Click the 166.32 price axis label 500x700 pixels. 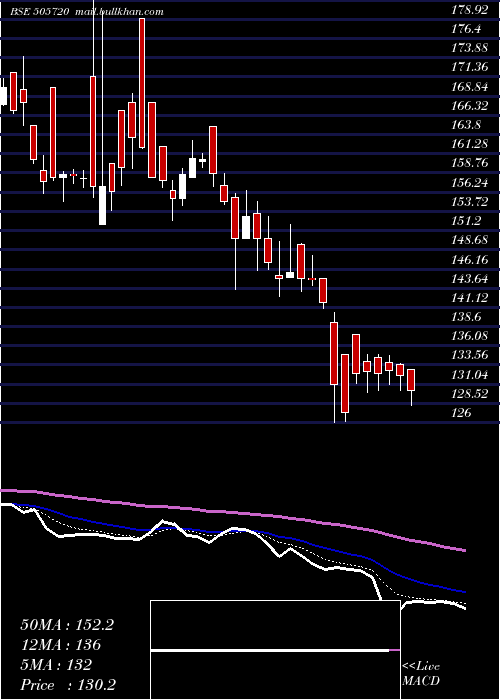point(470,106)
